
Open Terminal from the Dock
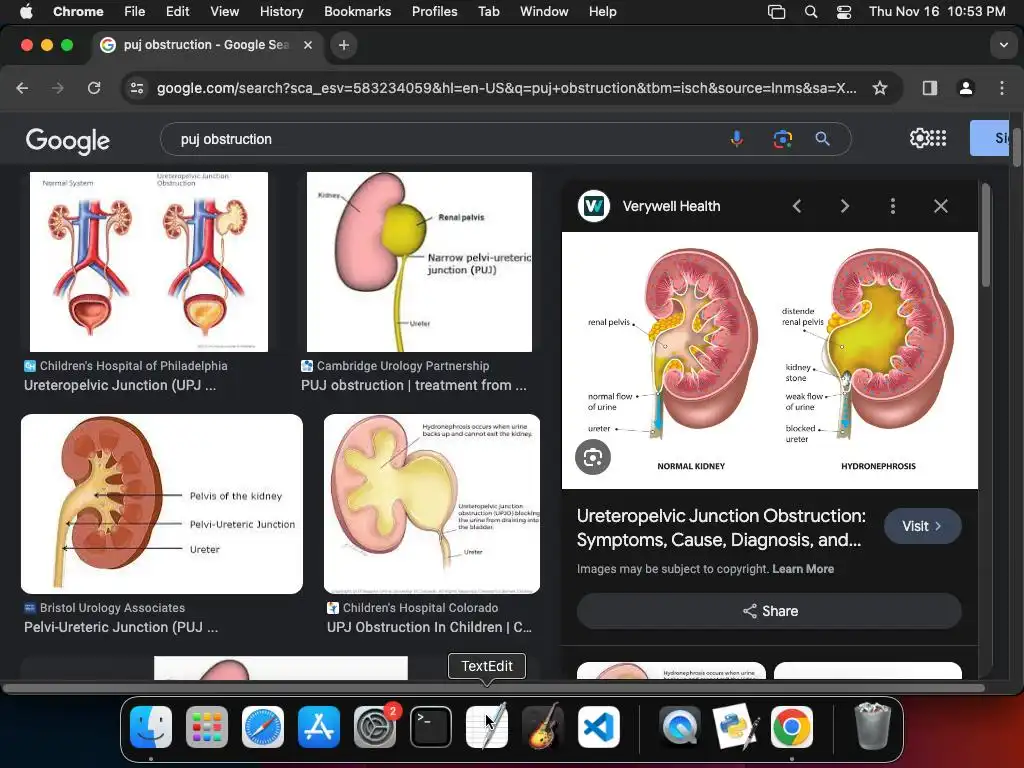(431, 727)
